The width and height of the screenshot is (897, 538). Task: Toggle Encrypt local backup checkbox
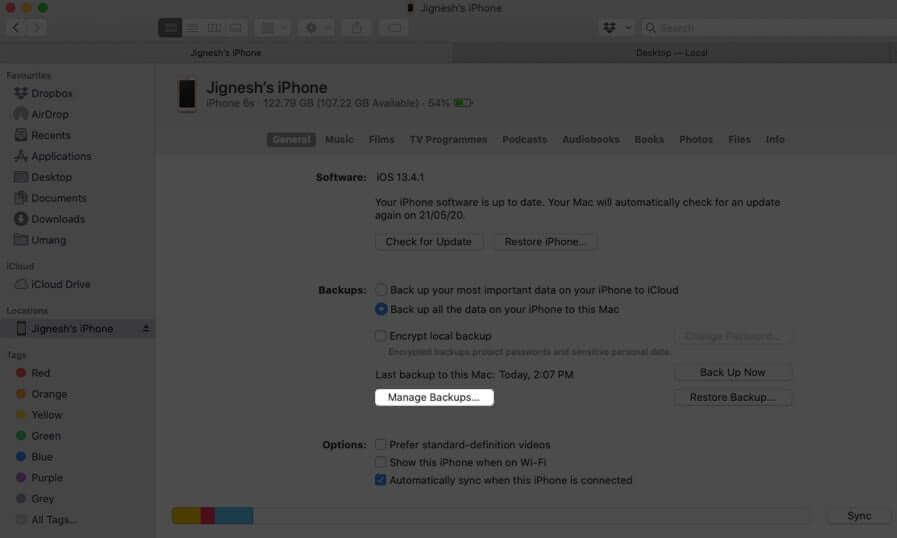380,335
